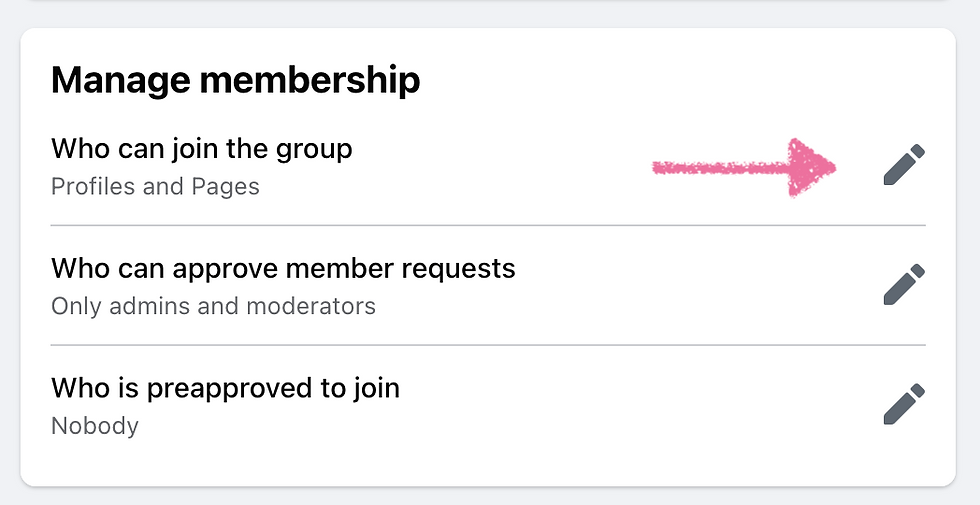
Task: Click "Only admins and moderators" subtitle
Action: coord(213,306)
